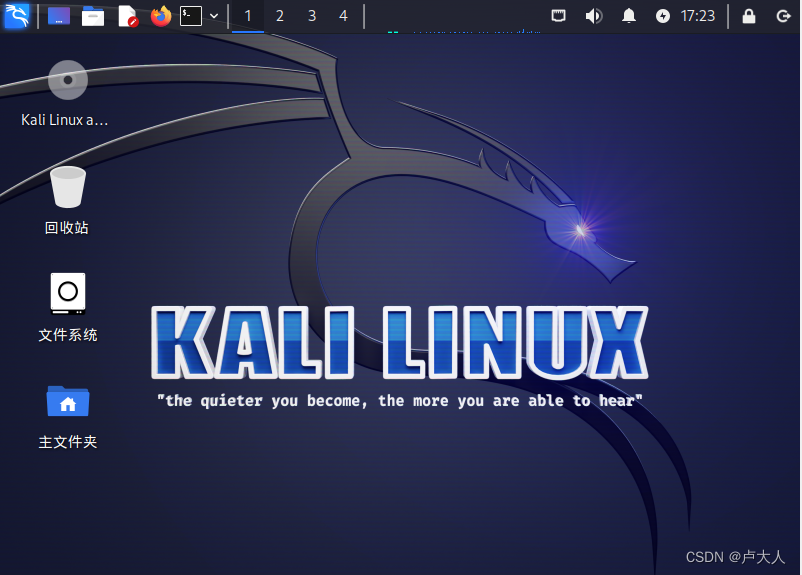Click the 文件系统 label text
The image size is (802, 575).
pyautogui.click(x=68, y=335)
